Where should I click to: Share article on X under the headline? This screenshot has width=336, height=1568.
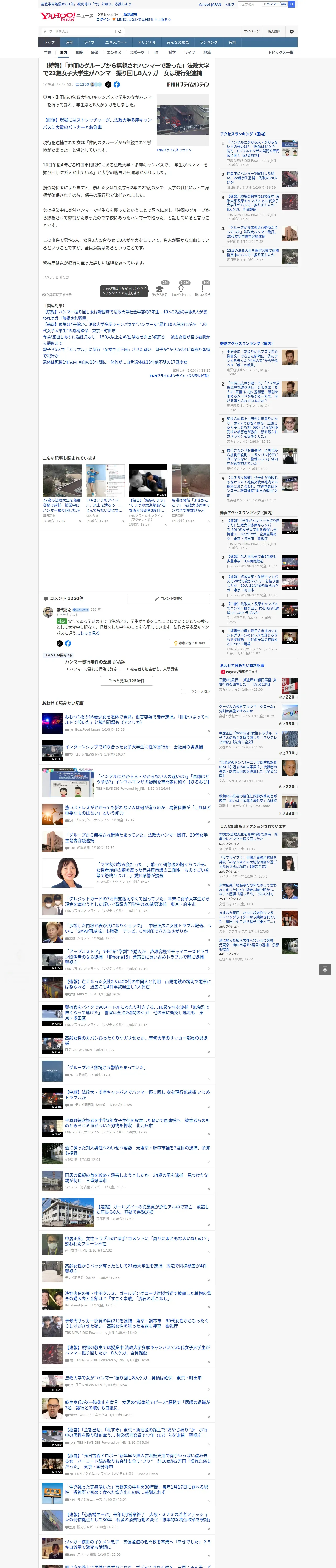(109, 85)
